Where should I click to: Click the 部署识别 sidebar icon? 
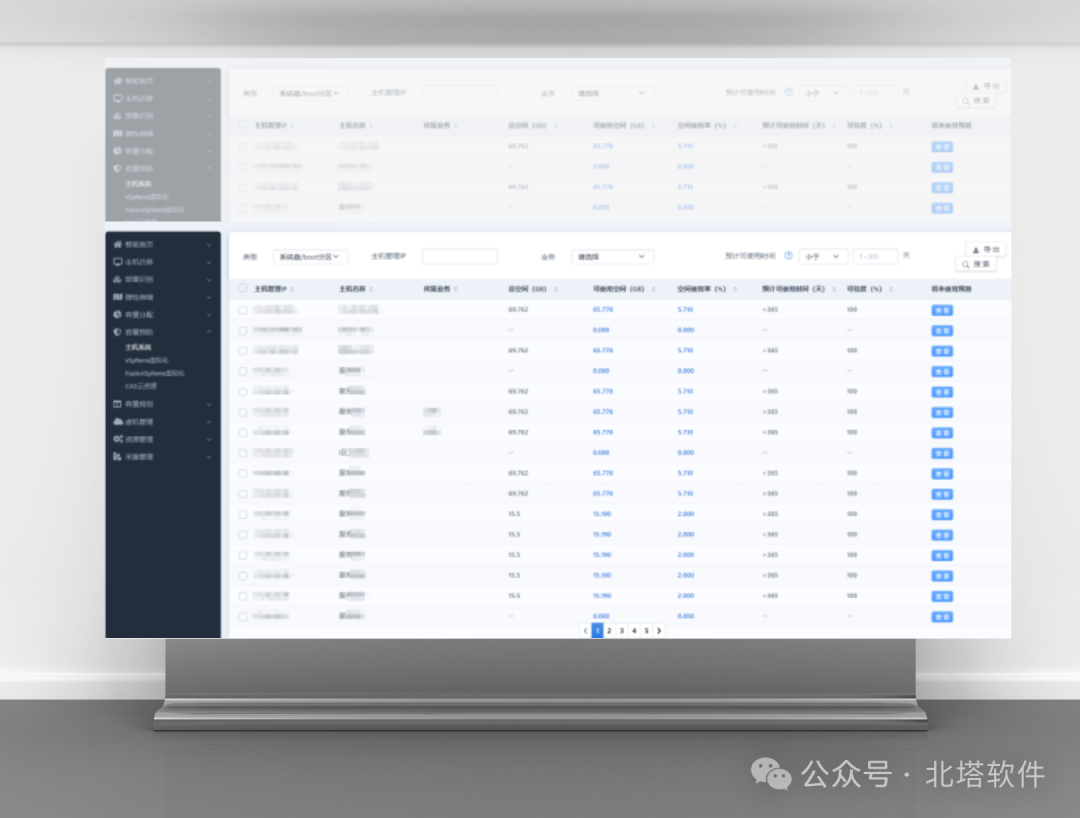(118, 280)
